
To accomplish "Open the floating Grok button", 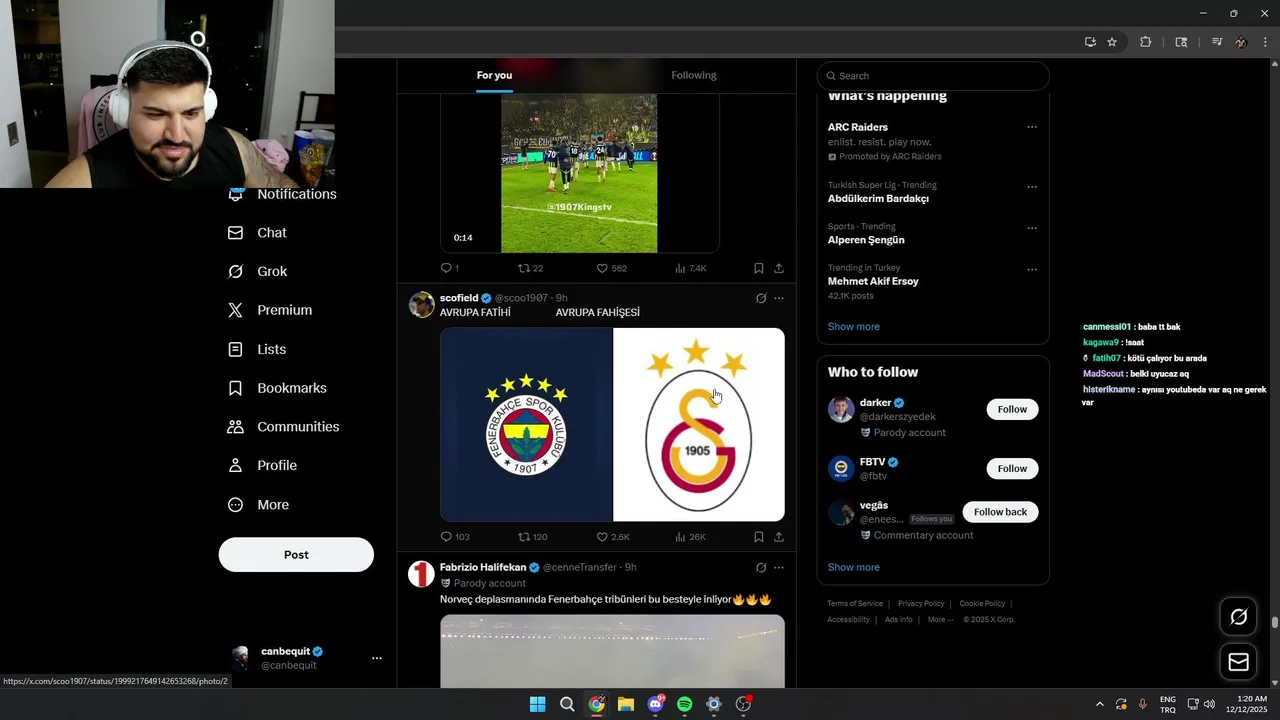I will pos(1238,617).
